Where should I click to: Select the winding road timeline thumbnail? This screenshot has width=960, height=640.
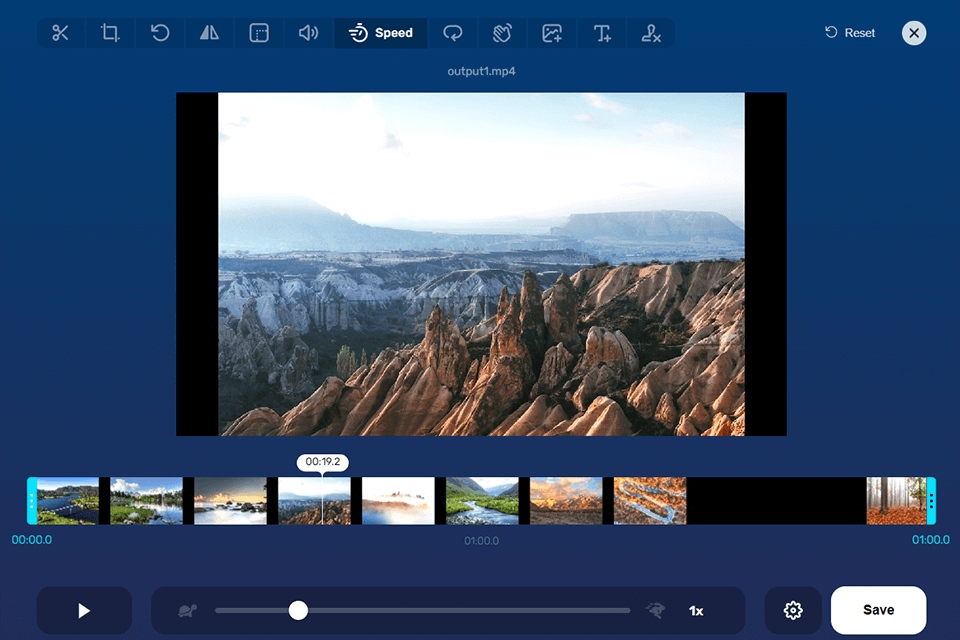pyautogui.click(x=650, y=501)
